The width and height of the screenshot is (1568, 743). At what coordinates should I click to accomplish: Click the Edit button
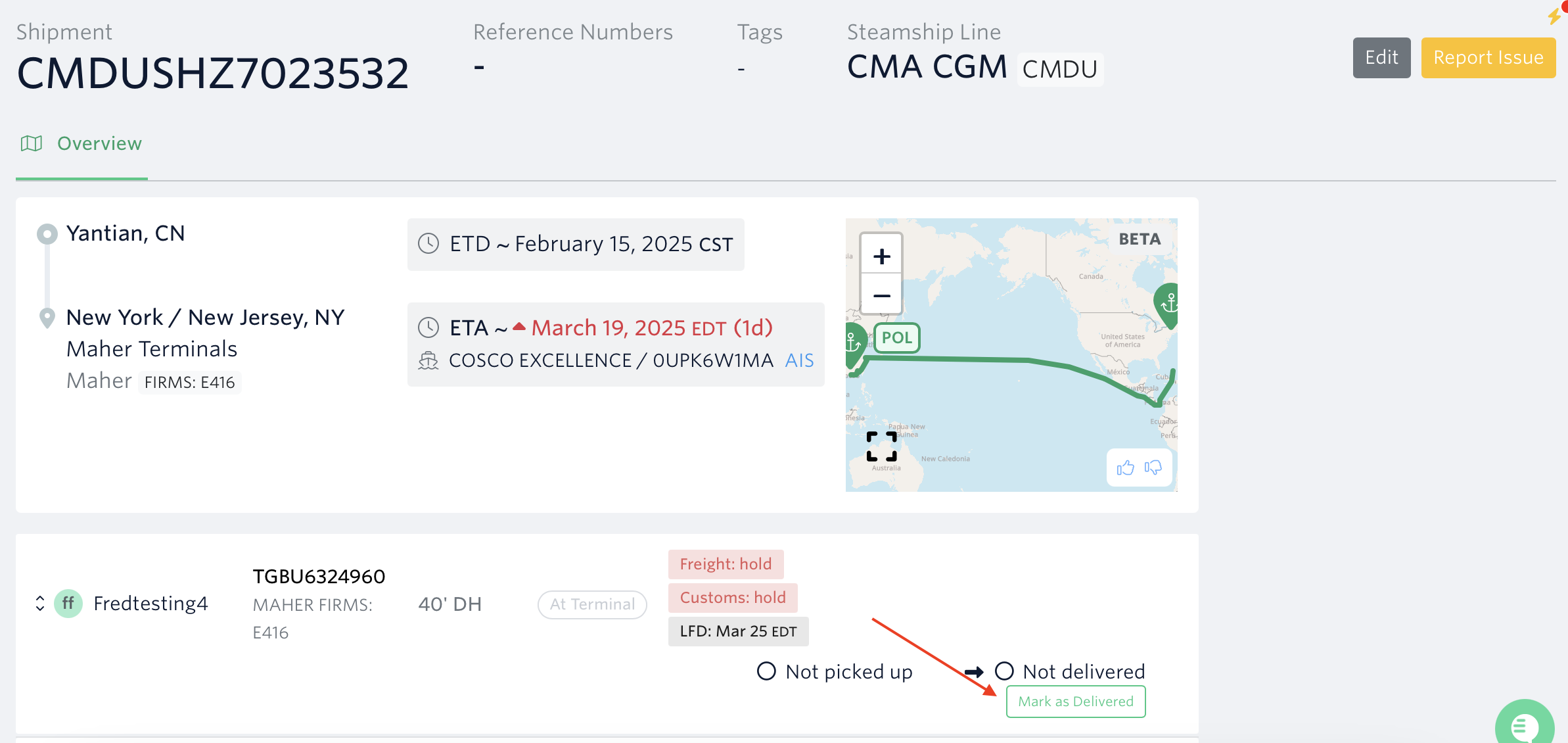(1381, 58)
